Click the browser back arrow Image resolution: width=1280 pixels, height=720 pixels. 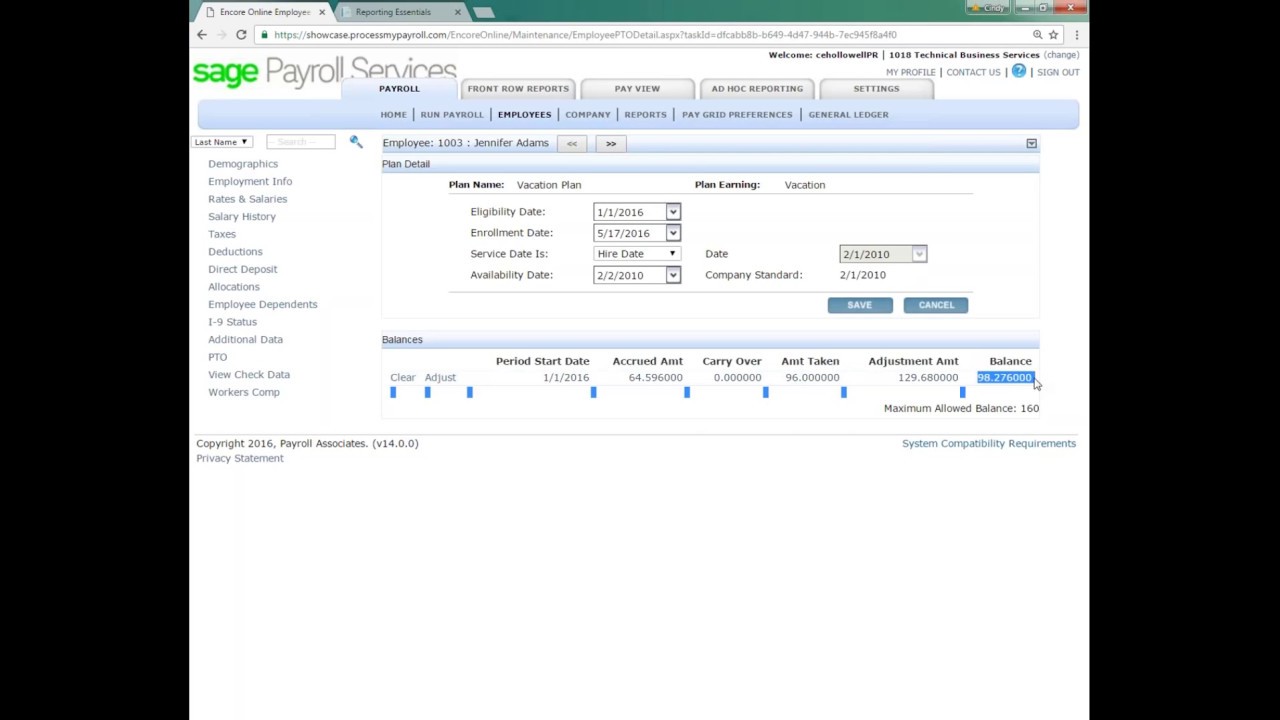(202, 34)
